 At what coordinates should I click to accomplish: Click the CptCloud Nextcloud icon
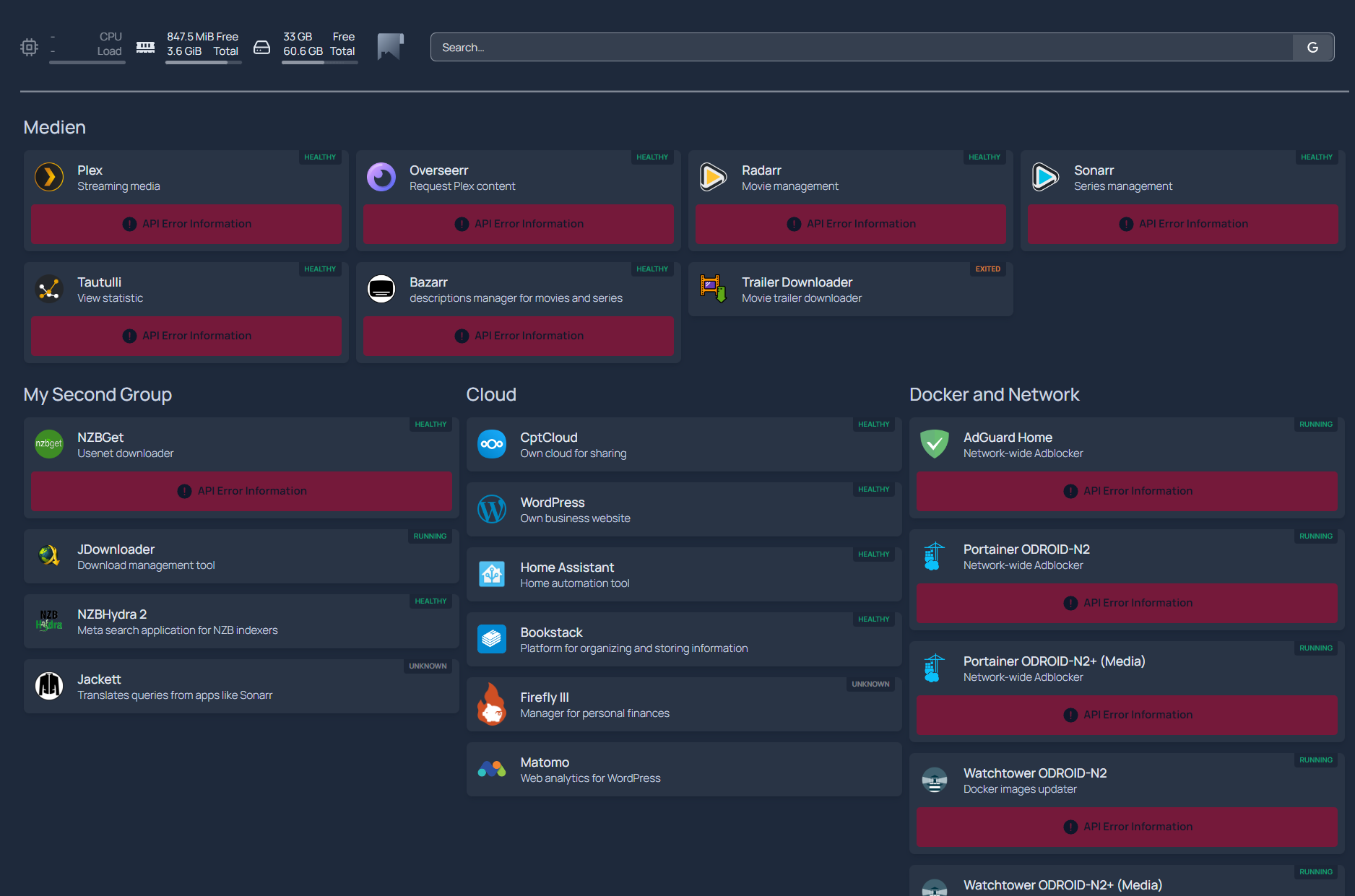pyautogui.click(x=492, y=444)
